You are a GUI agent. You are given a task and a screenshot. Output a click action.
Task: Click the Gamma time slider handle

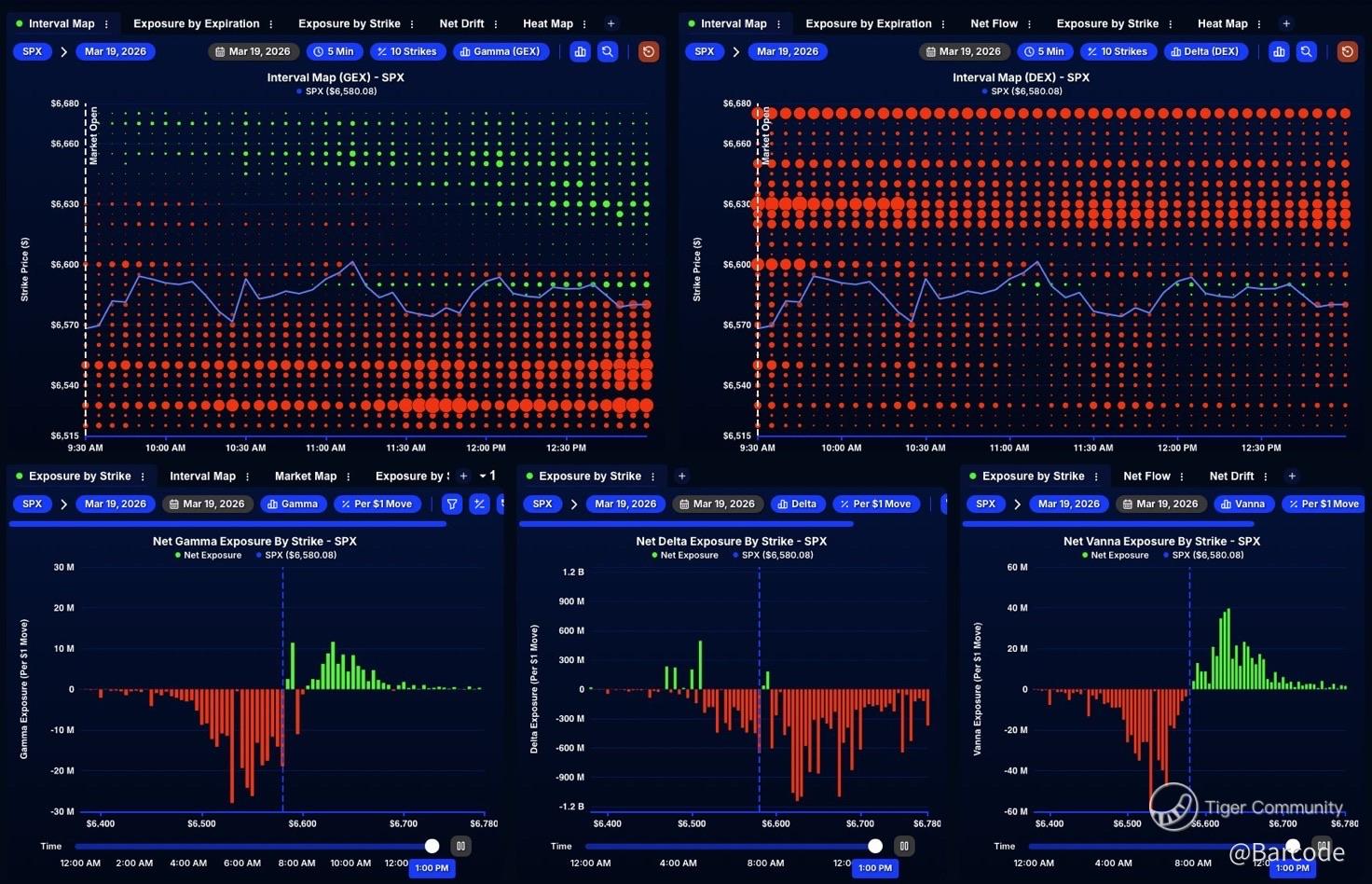click(x=432, y=846)
